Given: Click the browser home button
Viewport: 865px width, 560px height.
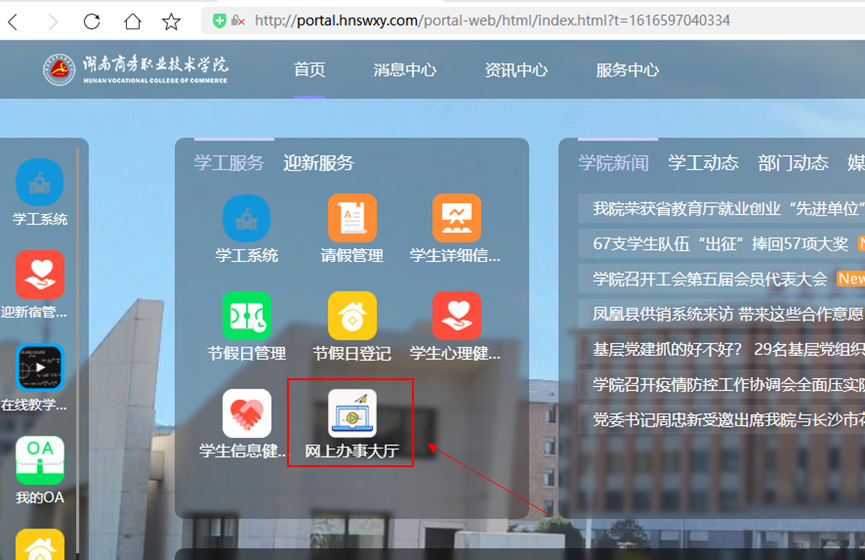Looking at the screenshot, I should (132, 21).
